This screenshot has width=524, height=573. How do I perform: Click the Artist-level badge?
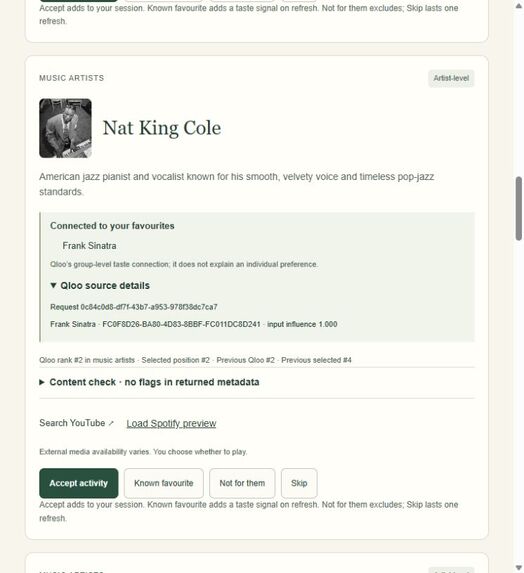click(x=451, y=78)
